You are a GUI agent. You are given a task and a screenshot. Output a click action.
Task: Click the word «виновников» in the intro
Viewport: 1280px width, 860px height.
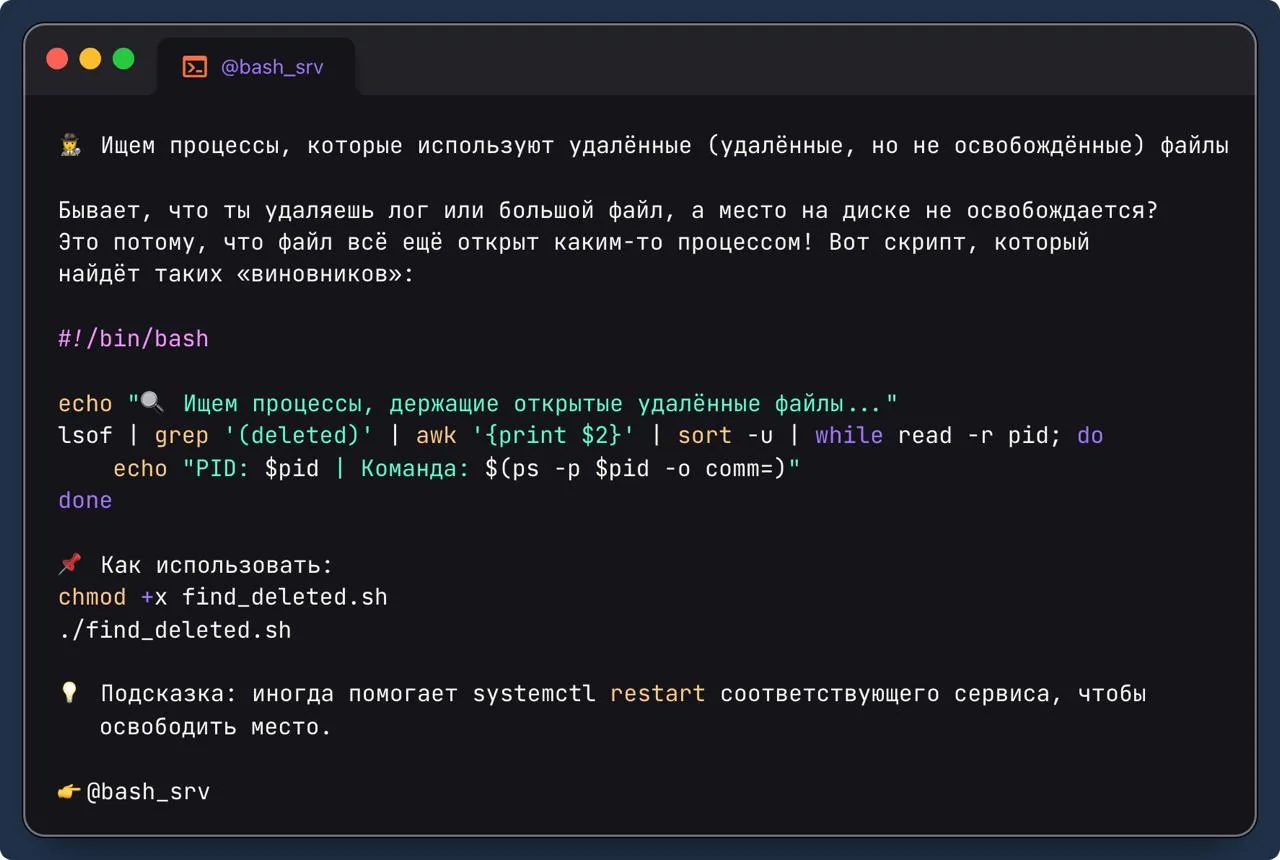[x=325, y=275]
